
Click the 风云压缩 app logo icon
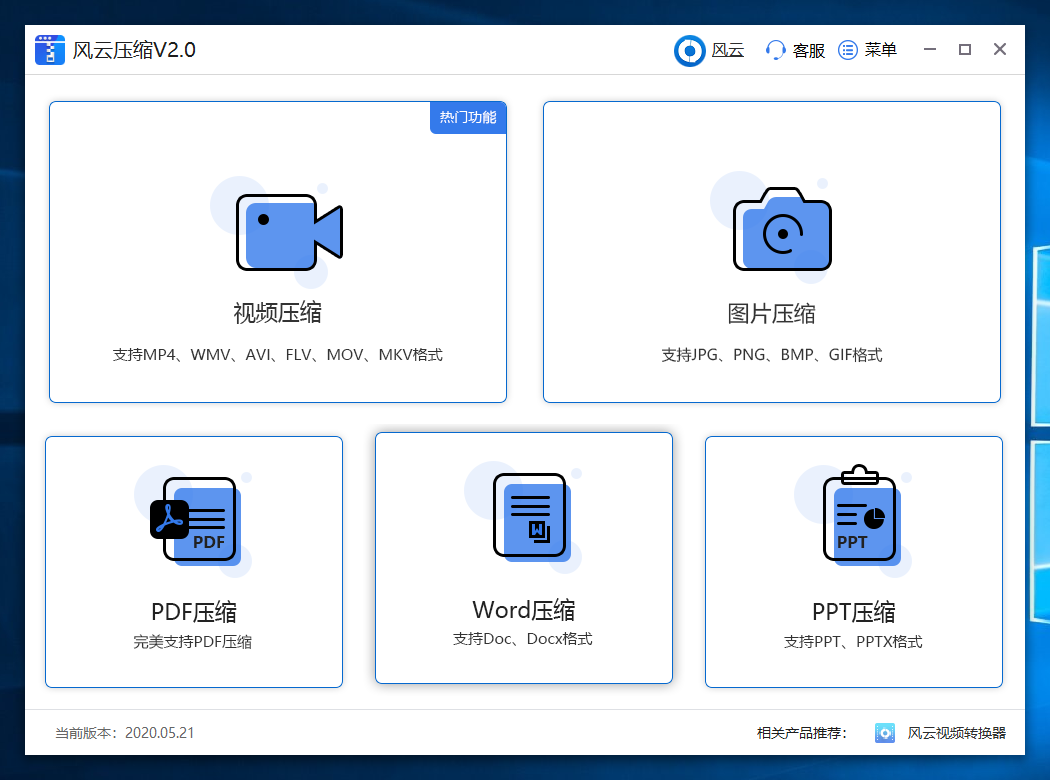[50, 50]
